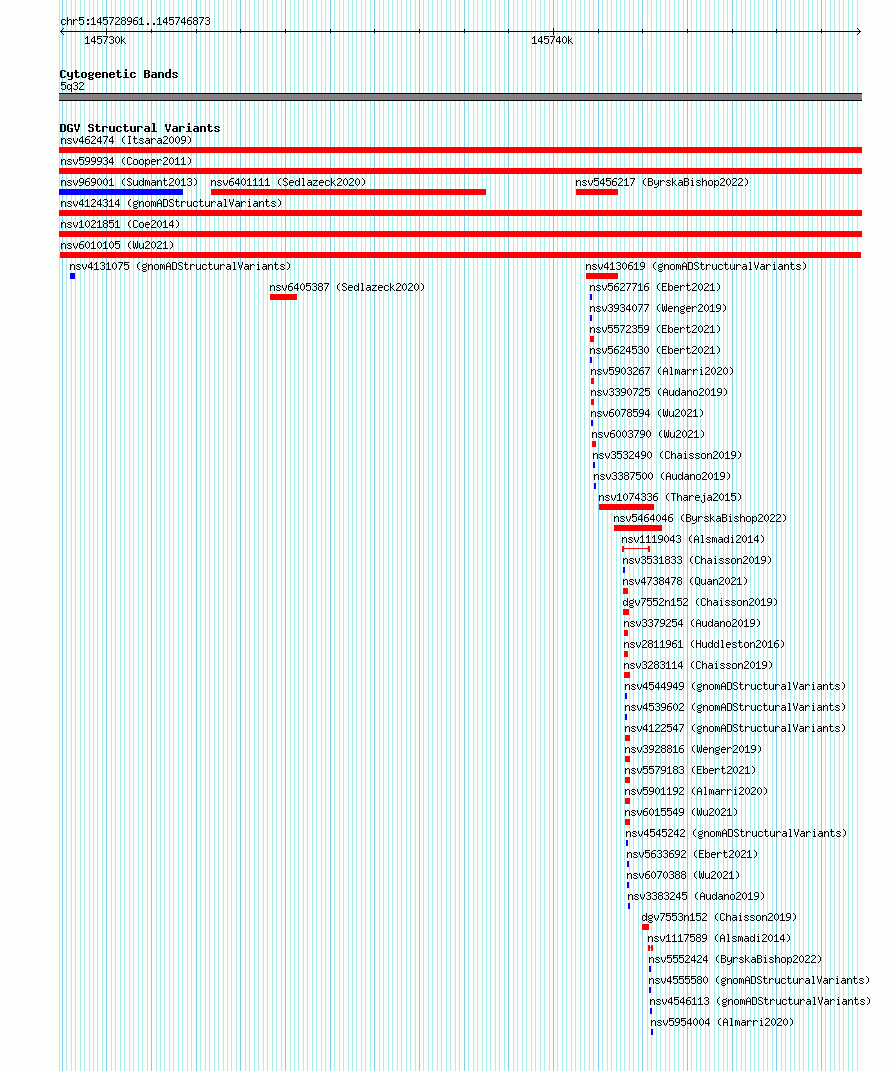
Task: Click the red bar under nsv5464046
Action: coord(638,528)
